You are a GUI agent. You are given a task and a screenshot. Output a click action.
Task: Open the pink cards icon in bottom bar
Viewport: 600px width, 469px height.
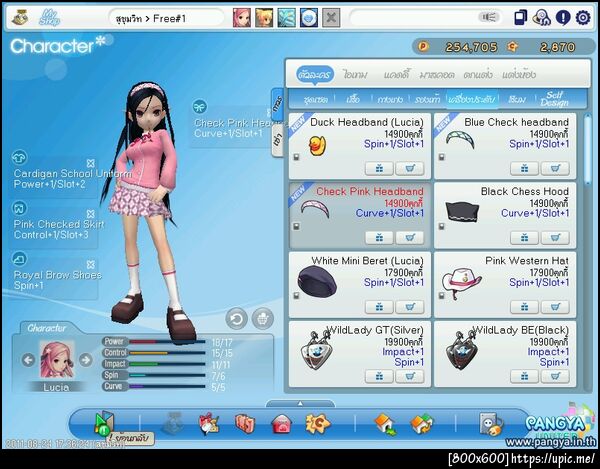point(245,424)
